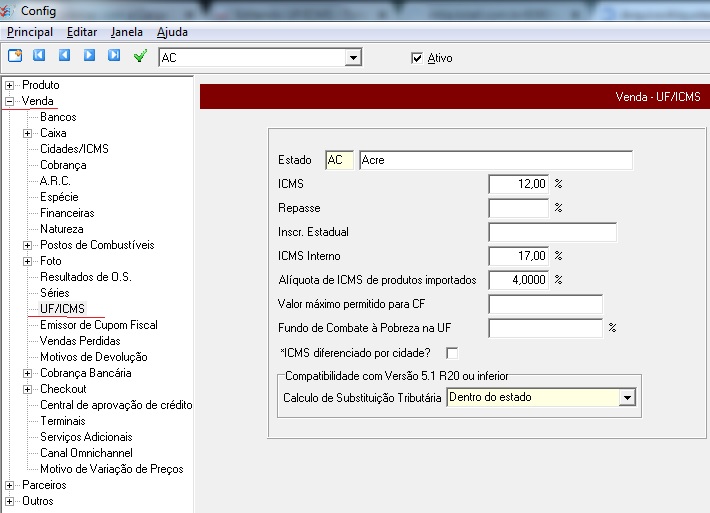Select Cidades/ICMS in the tree

click(x=74, y=149)
